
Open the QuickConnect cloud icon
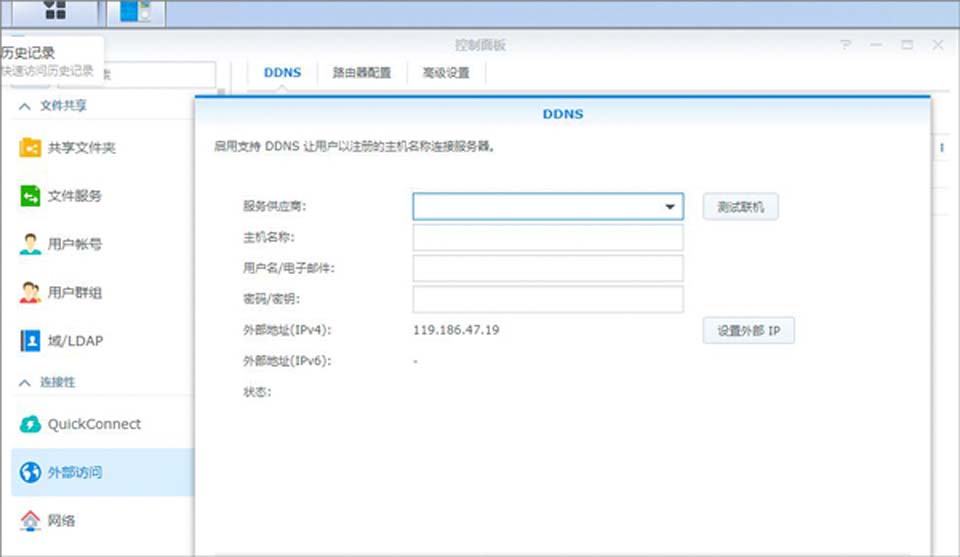point(30,424)
